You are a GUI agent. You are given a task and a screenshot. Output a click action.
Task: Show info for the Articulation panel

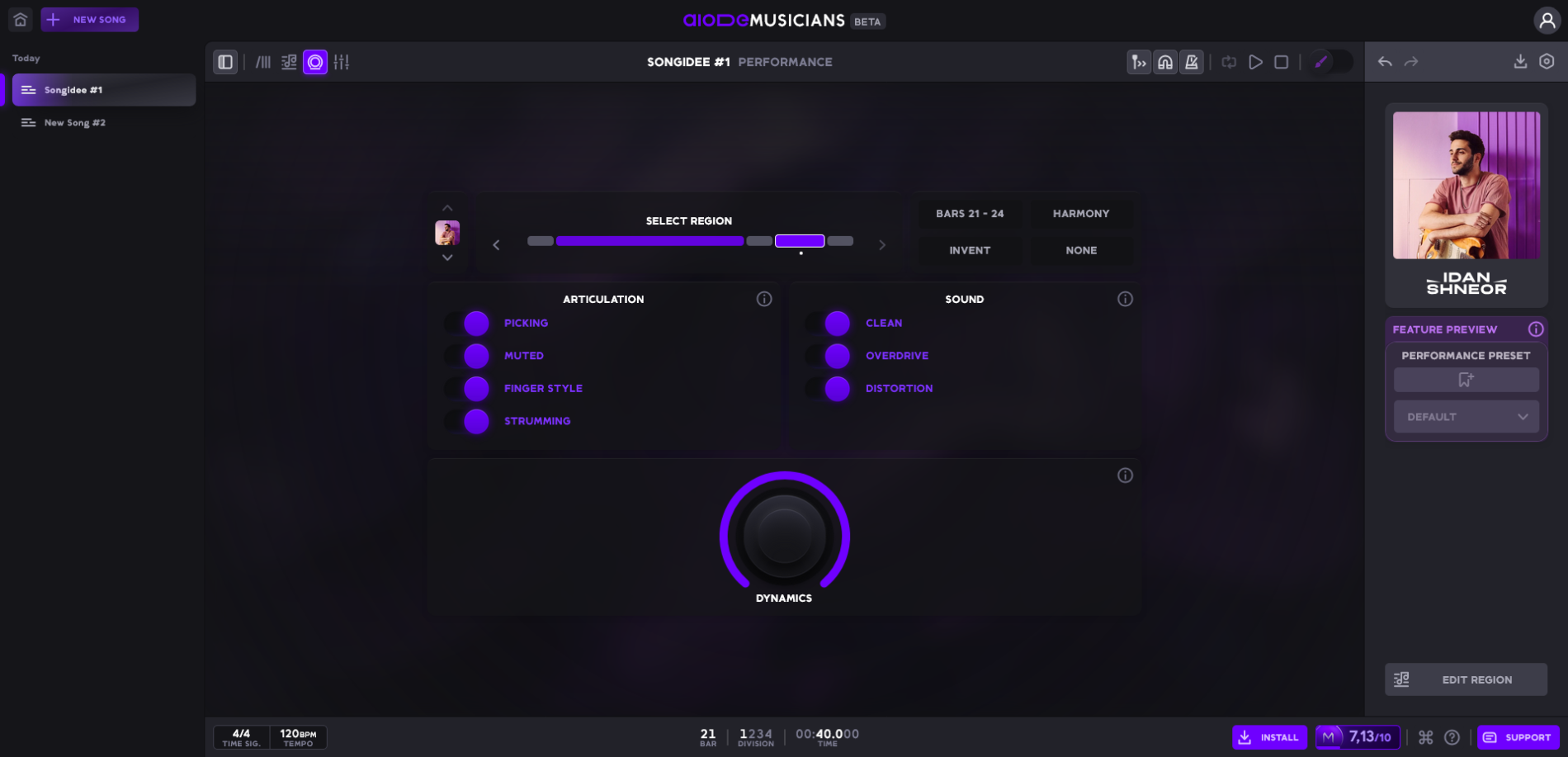pos(764,299)
